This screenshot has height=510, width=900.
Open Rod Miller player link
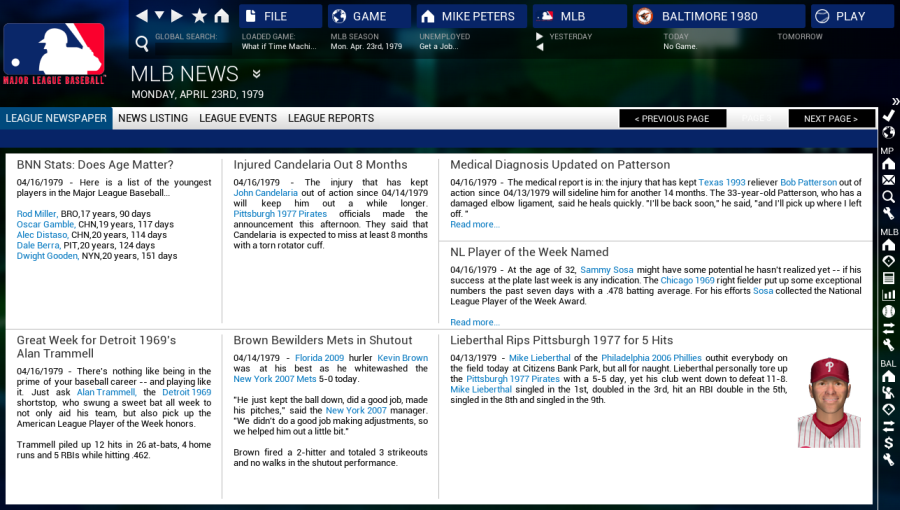coord(37,214)
